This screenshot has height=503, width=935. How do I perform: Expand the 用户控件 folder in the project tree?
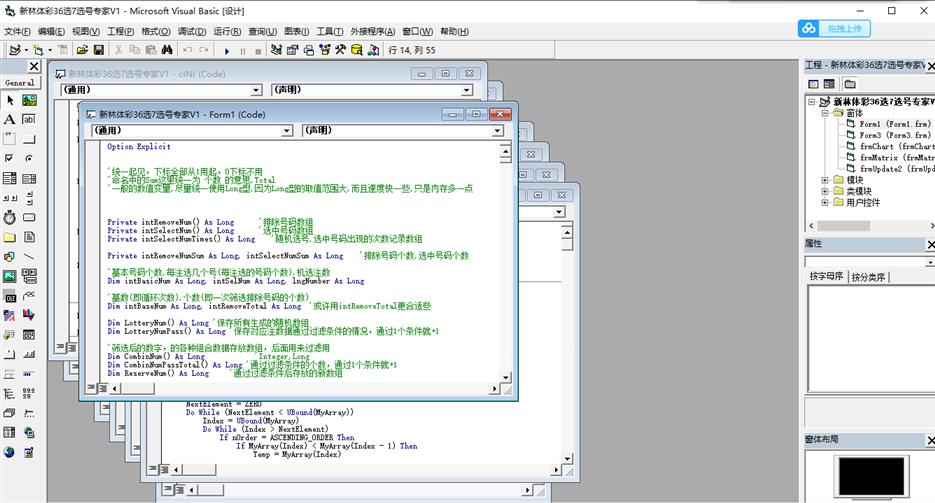(825, 203)
